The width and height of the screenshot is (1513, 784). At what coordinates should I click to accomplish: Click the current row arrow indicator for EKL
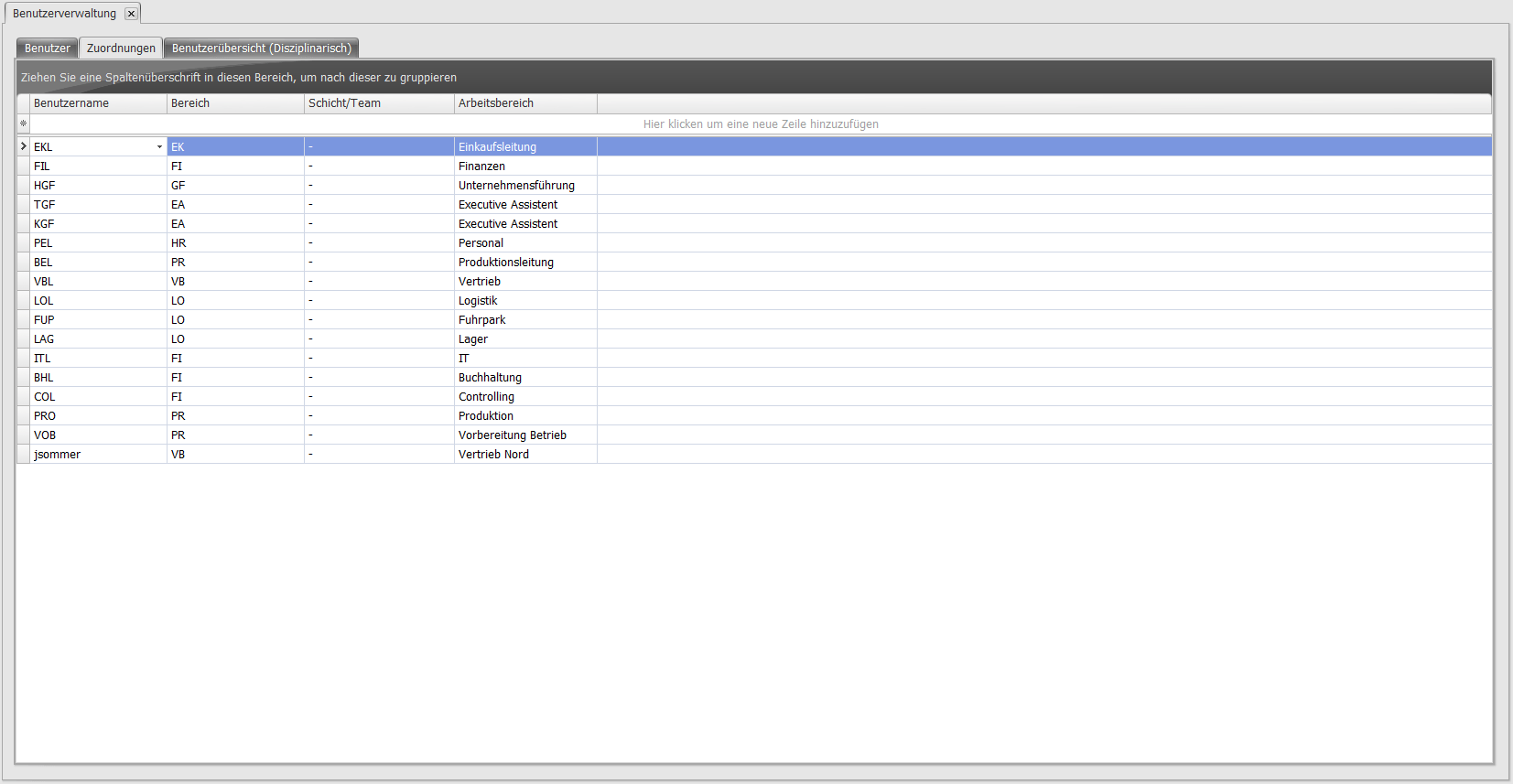(23, 146)
